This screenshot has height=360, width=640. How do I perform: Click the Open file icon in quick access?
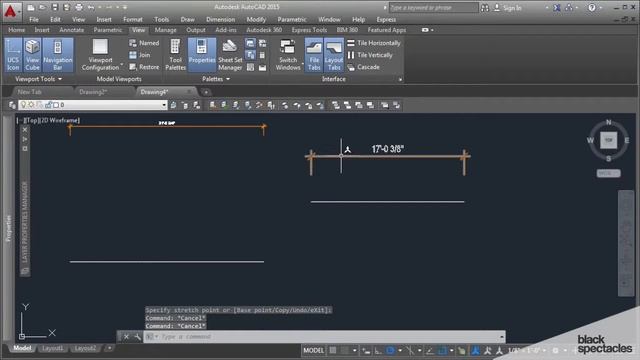42,7
